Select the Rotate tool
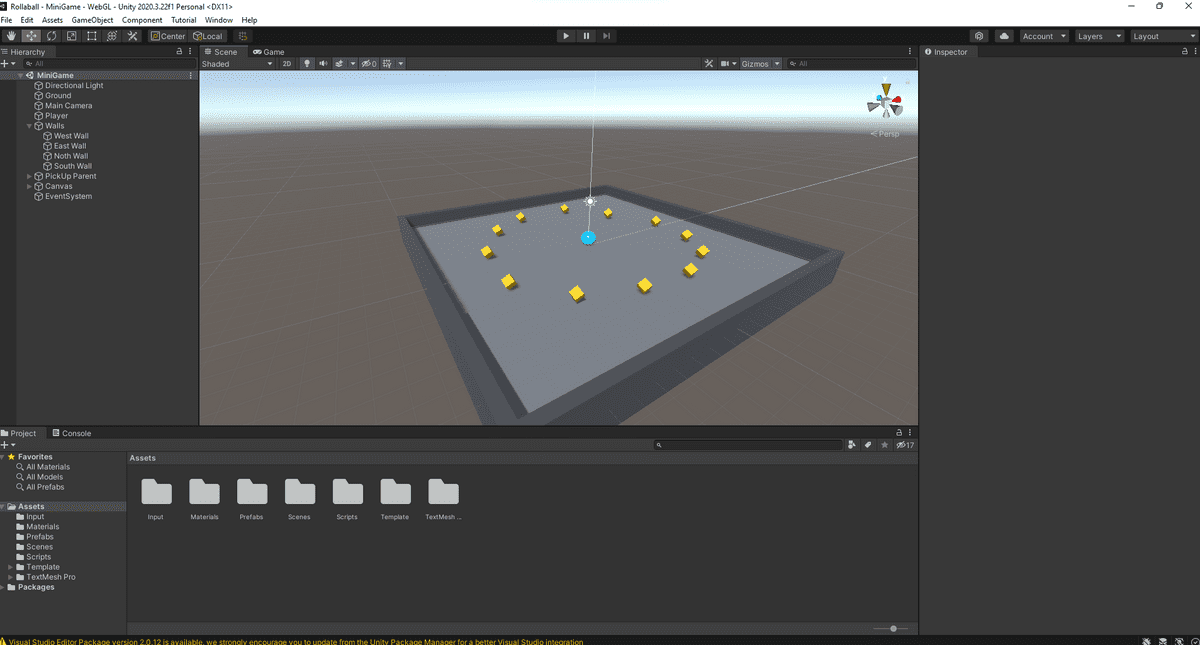This screenshot has width=1200, height=645. click(51, 36)
